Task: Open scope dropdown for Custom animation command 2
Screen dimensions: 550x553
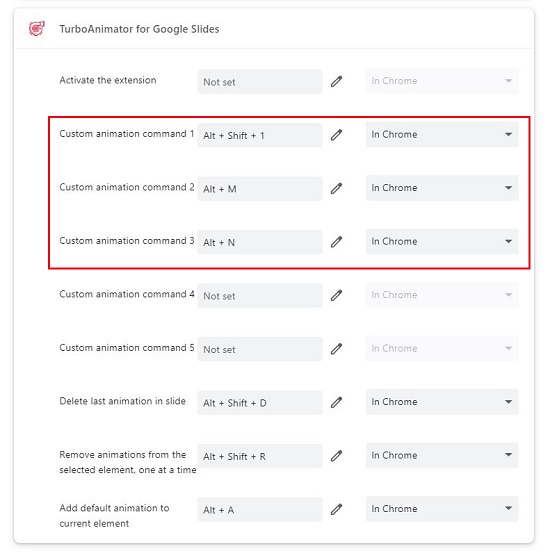Action: 442,188
